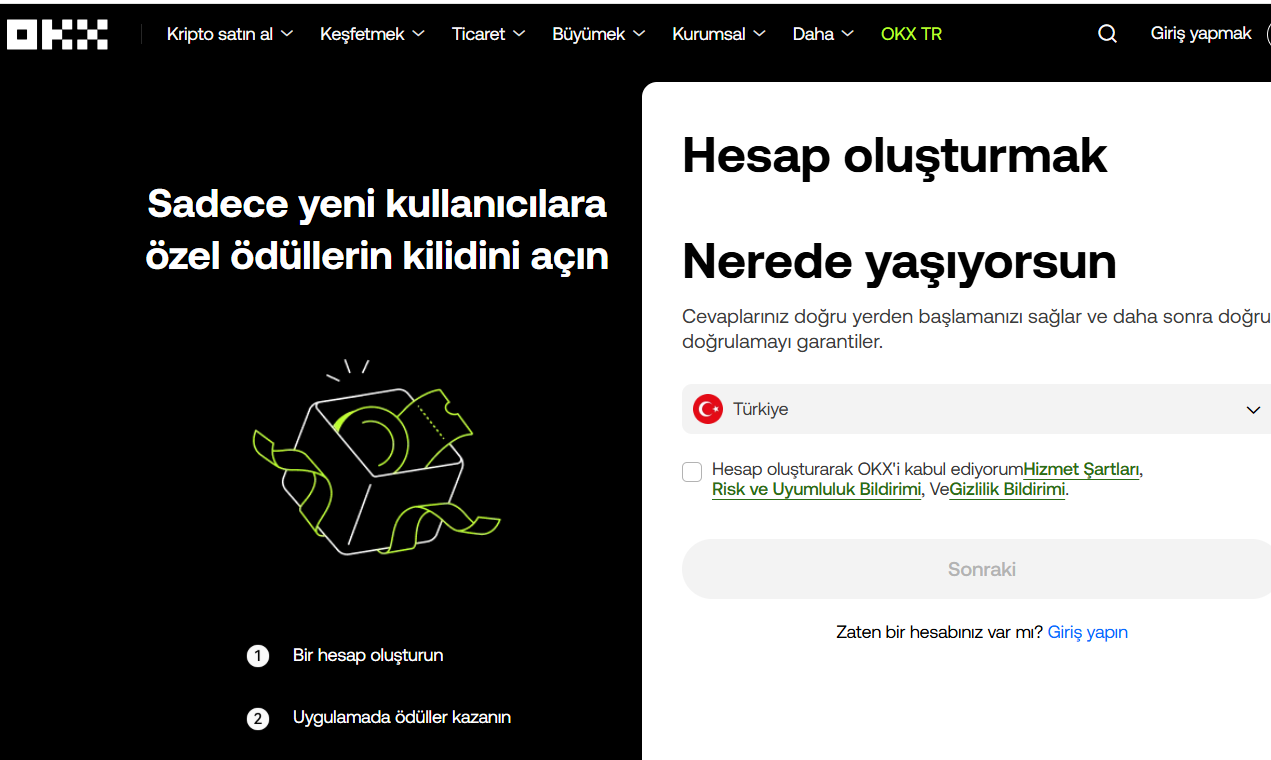Click the Türkiye flag icon
This screenshot has width=1271, height=760.
(x=708, y=409)
